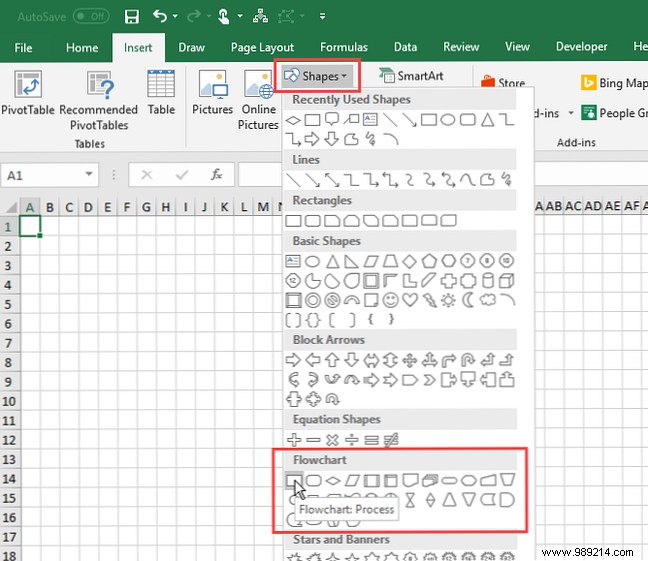Select the straight Line shape under Lines
648x561 pixels.
[293, 180]
